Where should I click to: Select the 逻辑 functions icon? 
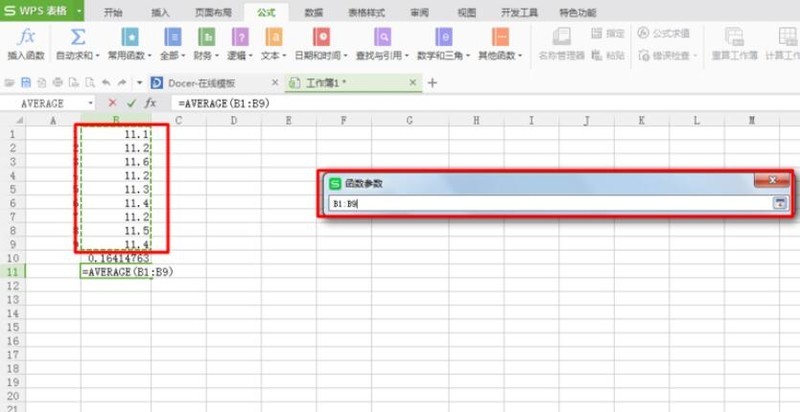tap(240, 37)
